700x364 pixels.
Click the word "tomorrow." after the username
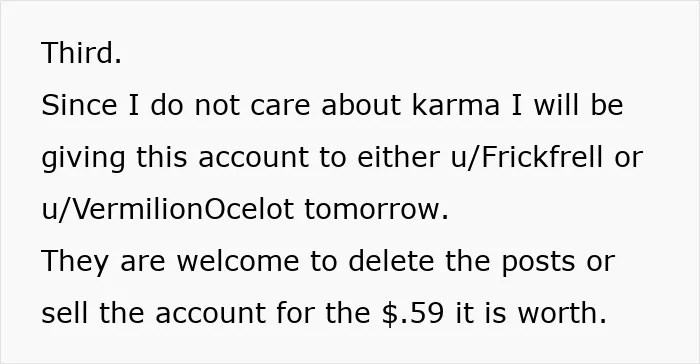pos(376,209)
